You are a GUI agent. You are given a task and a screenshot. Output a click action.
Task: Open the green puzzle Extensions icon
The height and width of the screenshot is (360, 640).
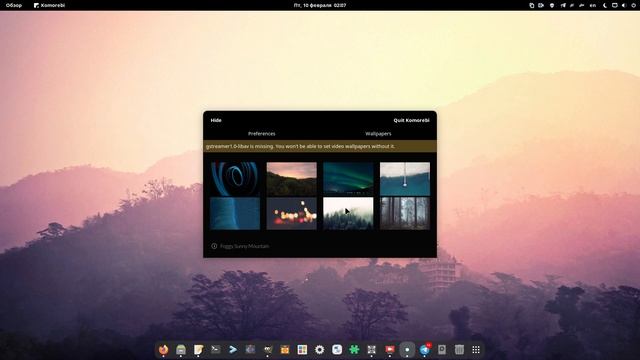pyautogui.click(x=354, y=349)
